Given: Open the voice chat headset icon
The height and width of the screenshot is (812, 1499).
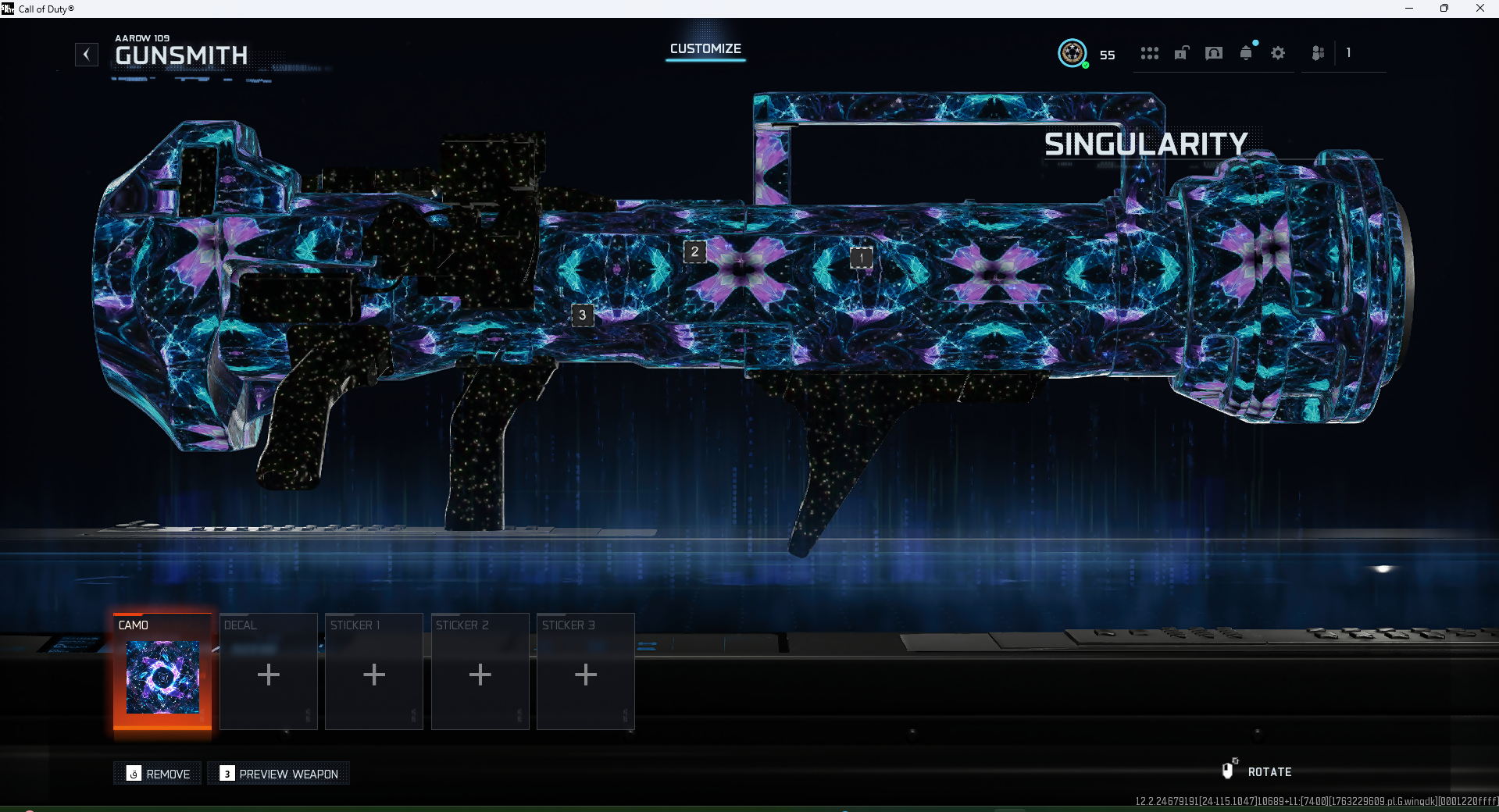Looking at the screenshot, I should tap(1214, 53).
